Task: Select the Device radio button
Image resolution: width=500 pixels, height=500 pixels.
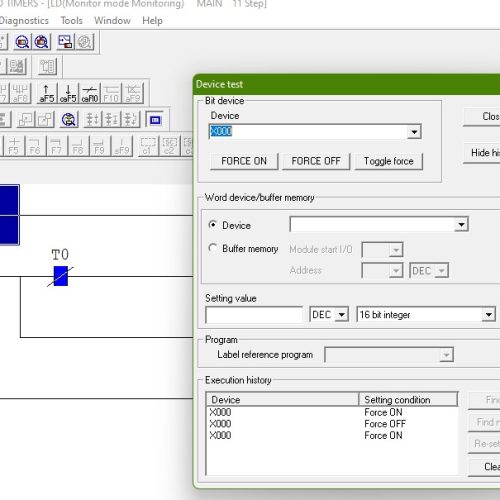Action: click(x=212, y=224)
